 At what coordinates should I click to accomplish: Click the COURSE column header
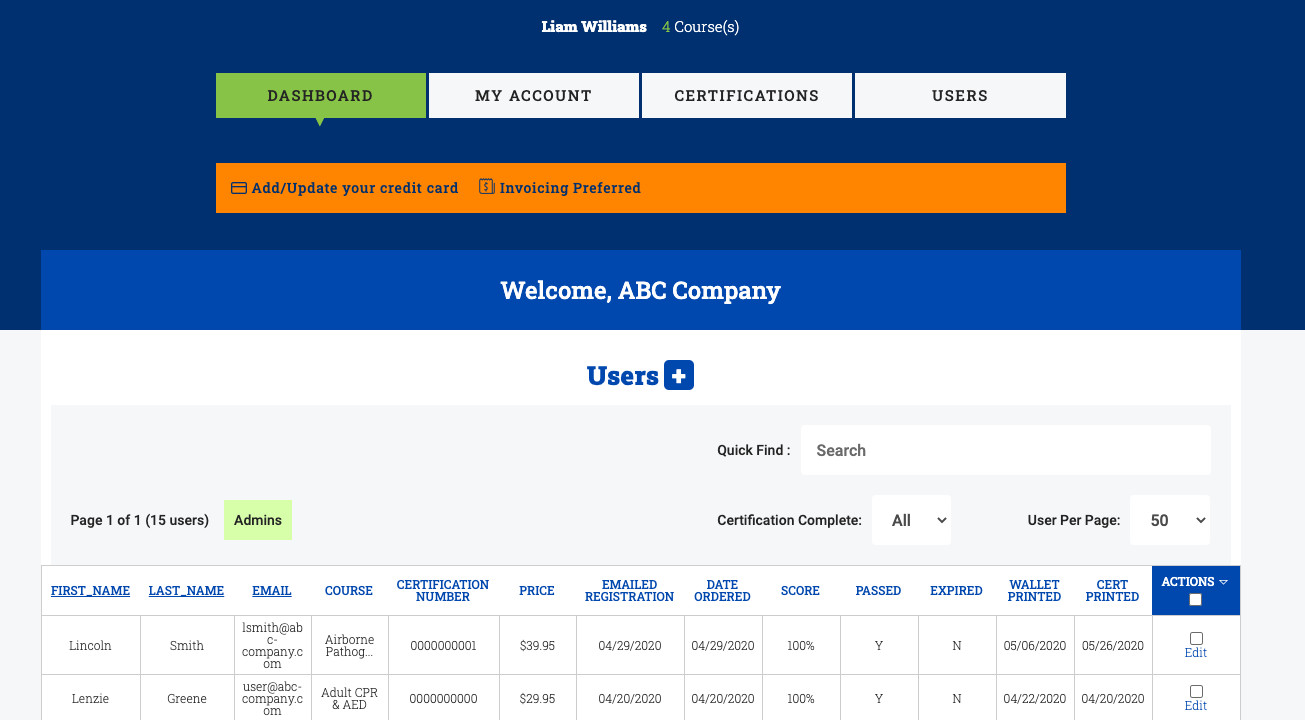point(349,591)
